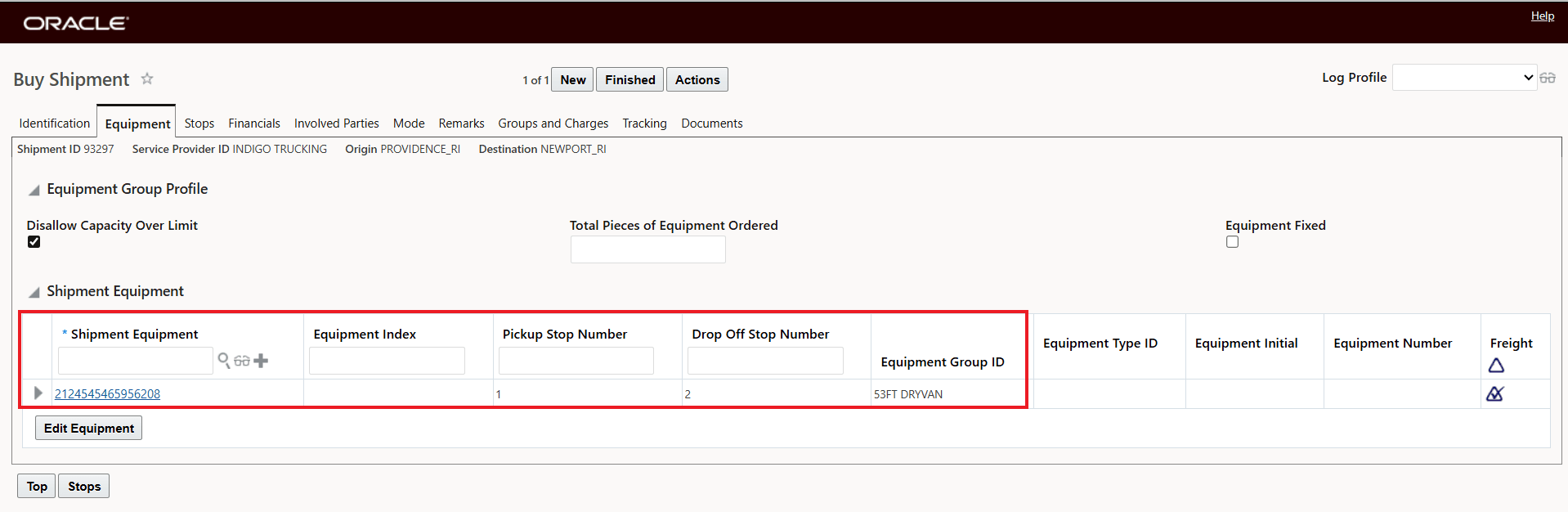1568x512 pixels.
Task: Check the Equipment Fixed checkbox
Action: pyautogui.click(x=1232, y=242)
